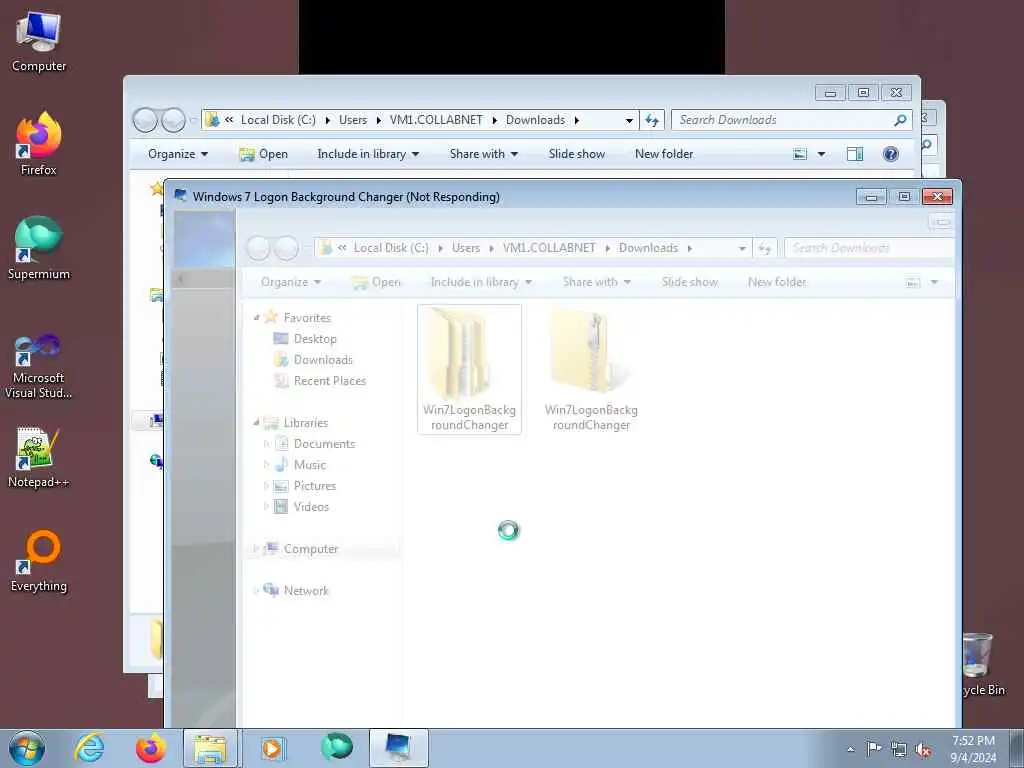Expand Include in library in the faded front toolbar

[481, 282]
